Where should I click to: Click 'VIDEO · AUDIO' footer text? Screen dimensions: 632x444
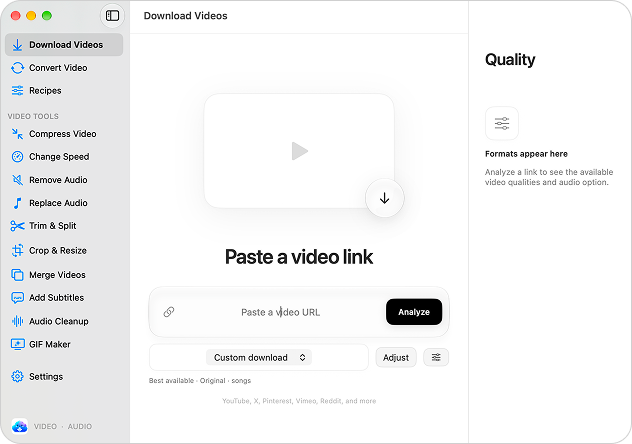pyautogui.click(x=63, y=426)
